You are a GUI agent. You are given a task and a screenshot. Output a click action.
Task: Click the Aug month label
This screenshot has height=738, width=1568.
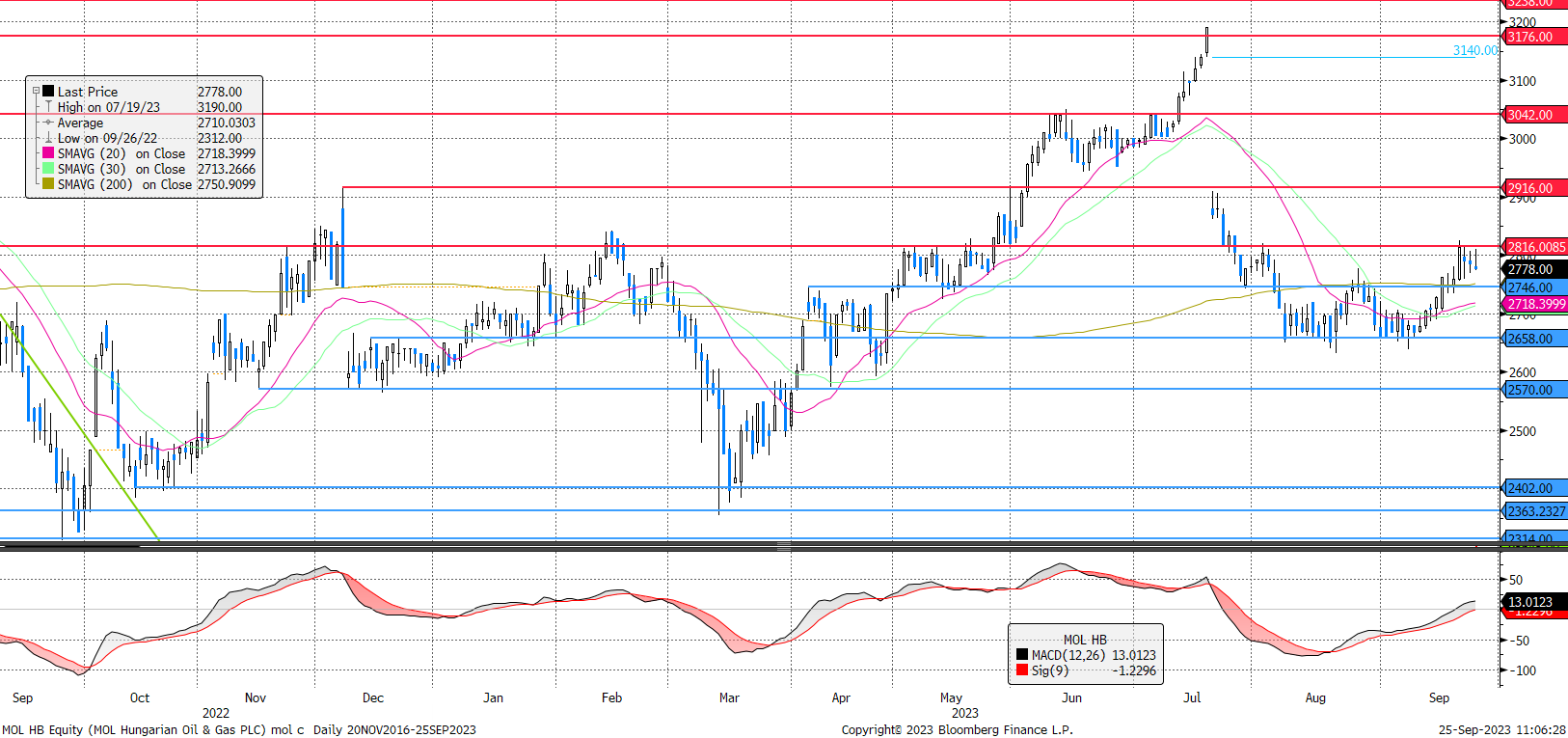[1315, 697]
